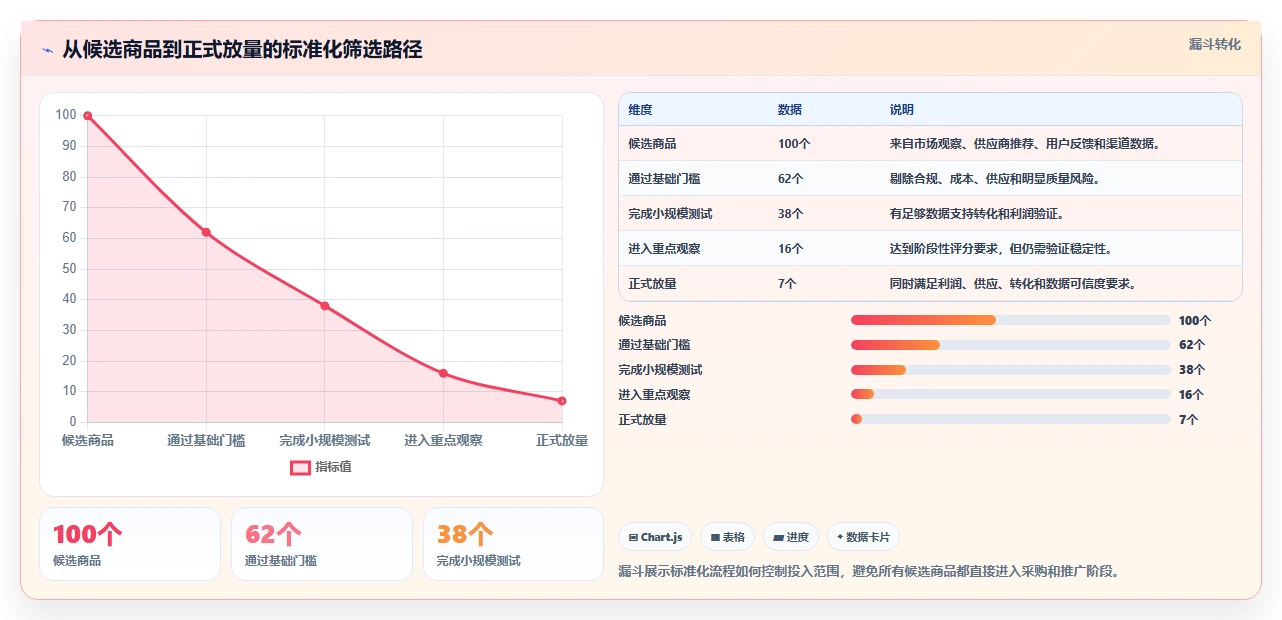
Task: Click the 完成小规模测试 progress bar
Action: point(1010,370)
